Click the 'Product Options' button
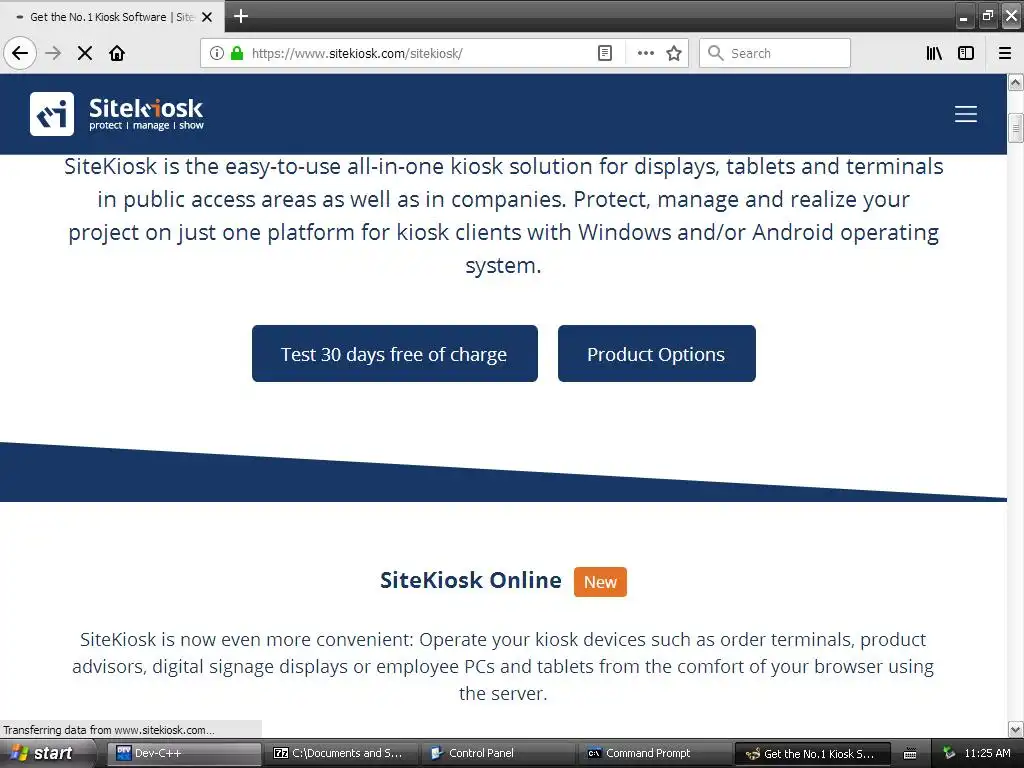The image size is (1024, 768). point(656,353)
